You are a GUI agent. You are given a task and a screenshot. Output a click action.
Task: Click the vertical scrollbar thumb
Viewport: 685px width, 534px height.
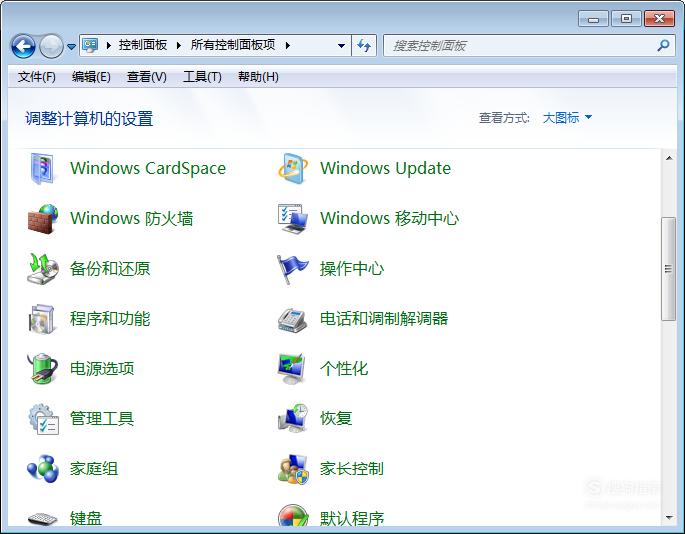point(668,269)
